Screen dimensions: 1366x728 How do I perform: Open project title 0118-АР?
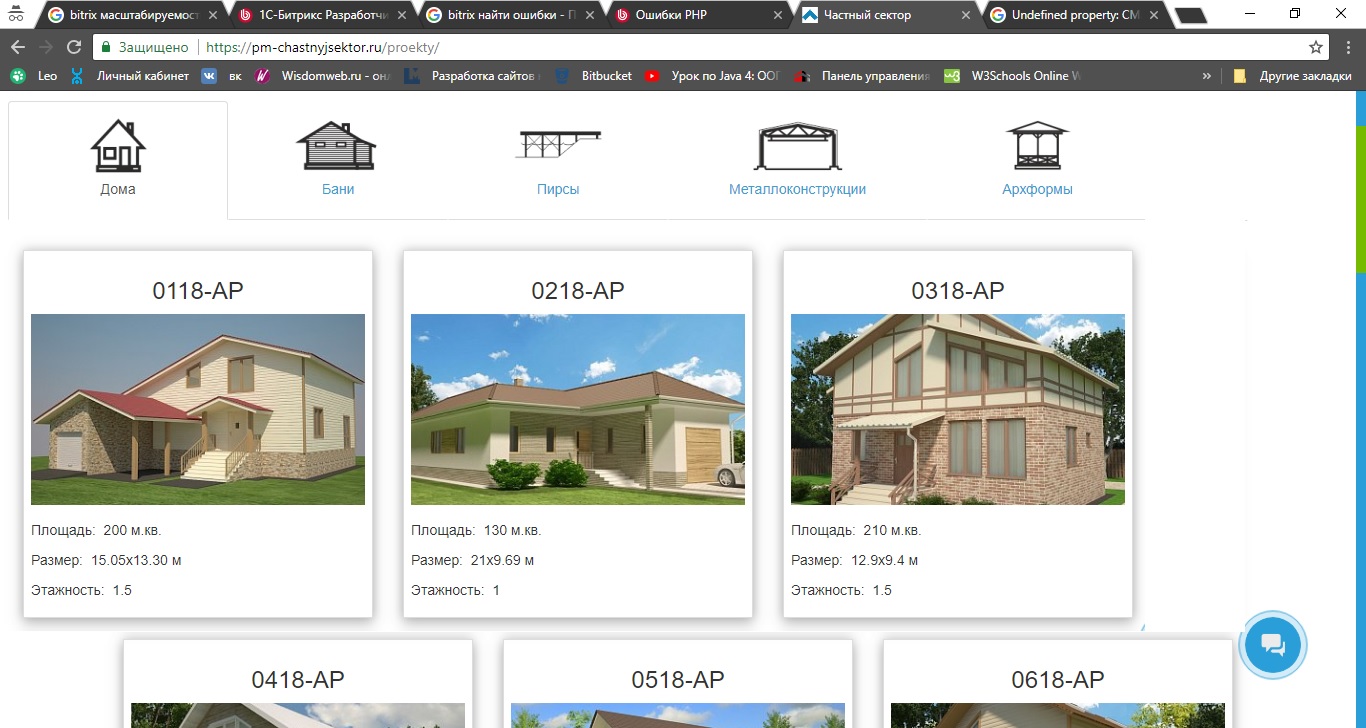click(198, 290)
